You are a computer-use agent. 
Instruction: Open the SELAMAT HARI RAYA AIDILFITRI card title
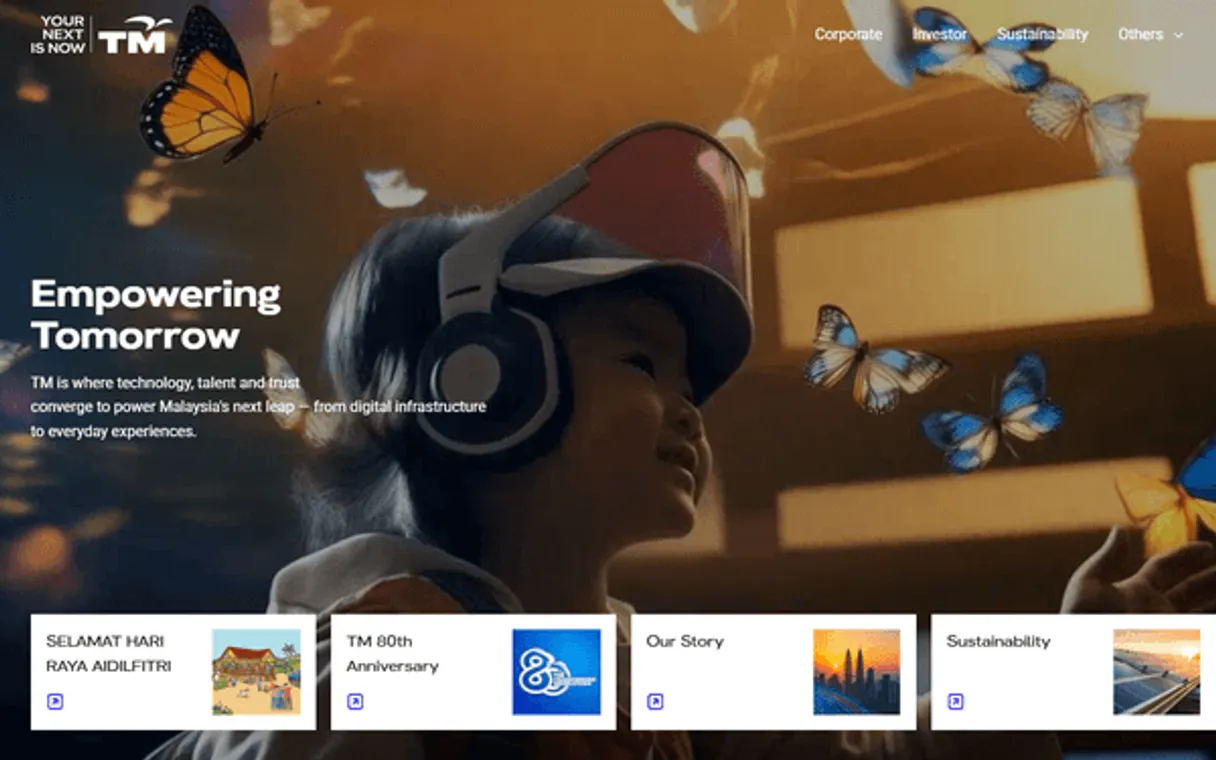pos(108,653)
